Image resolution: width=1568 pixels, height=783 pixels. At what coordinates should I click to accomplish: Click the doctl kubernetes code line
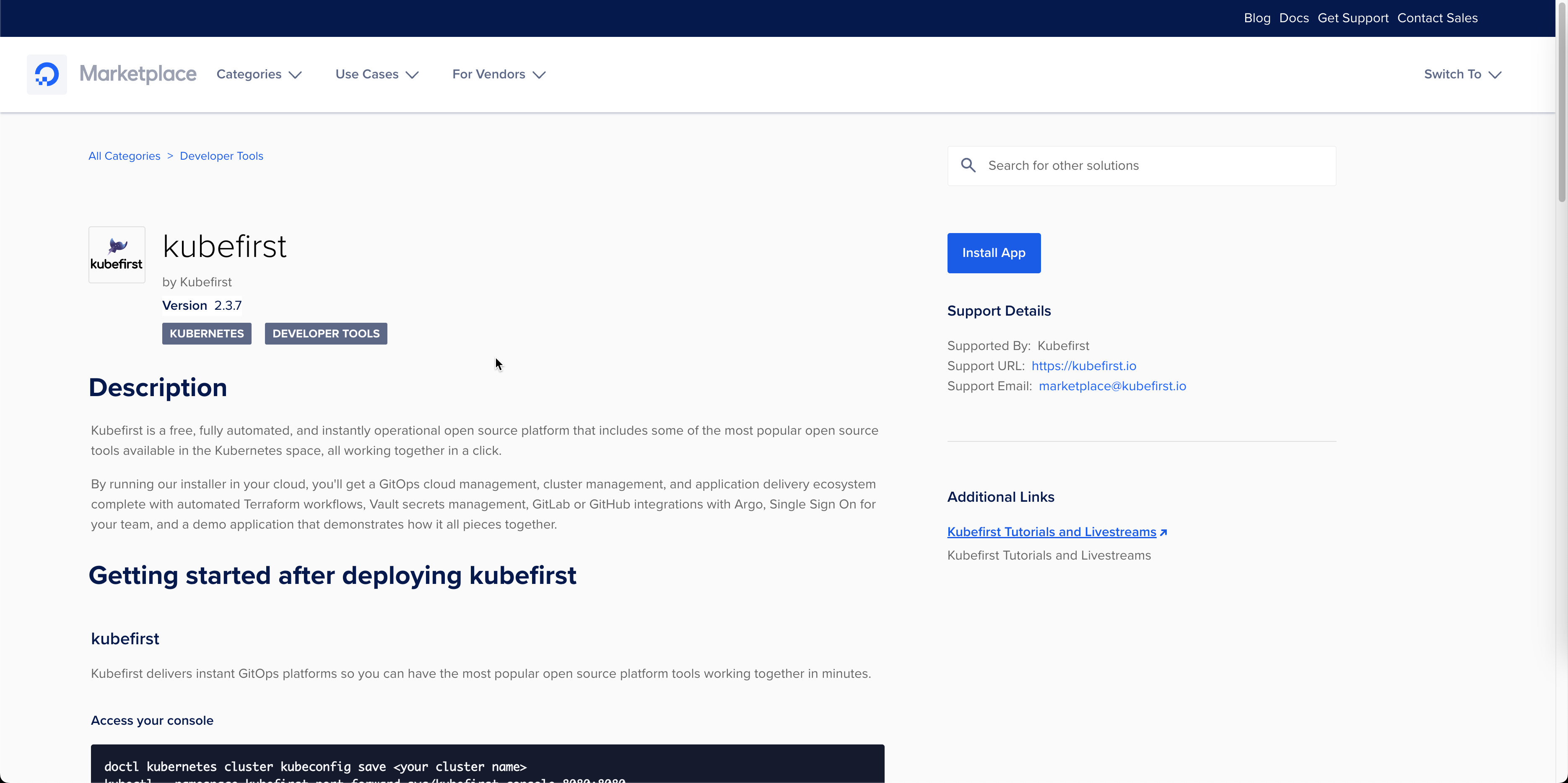pyautogui.click(x=315, y=767)
